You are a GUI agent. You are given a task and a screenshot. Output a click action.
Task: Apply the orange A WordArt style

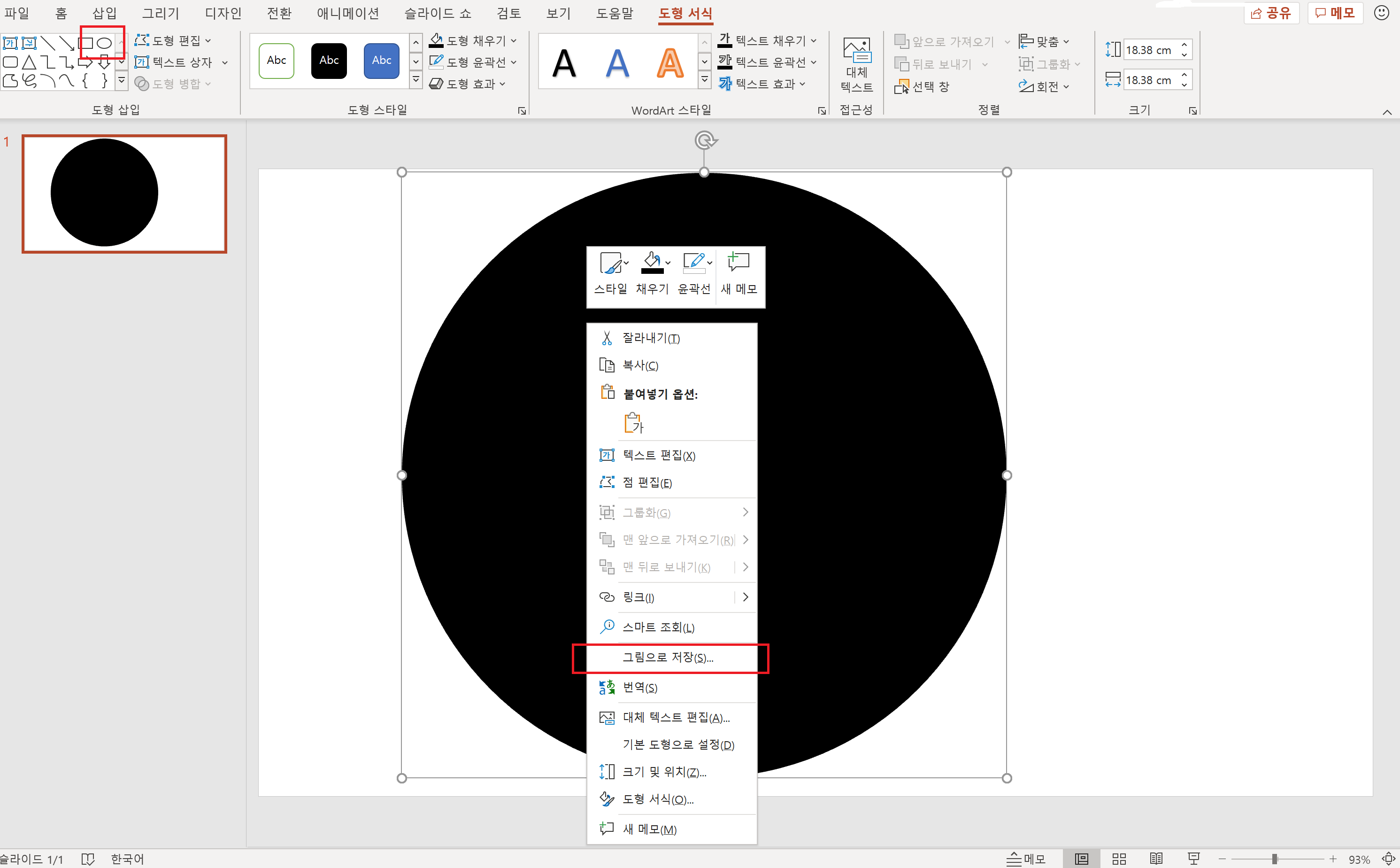(669, 62)
